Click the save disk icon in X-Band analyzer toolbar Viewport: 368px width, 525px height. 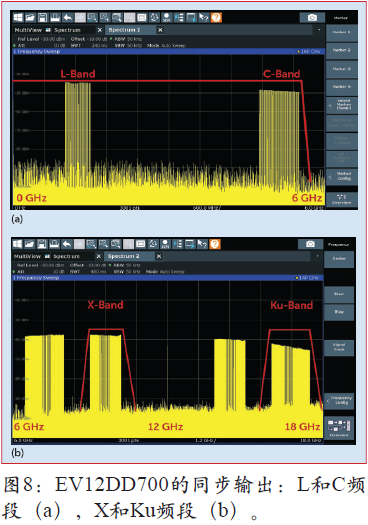point(42,244)
